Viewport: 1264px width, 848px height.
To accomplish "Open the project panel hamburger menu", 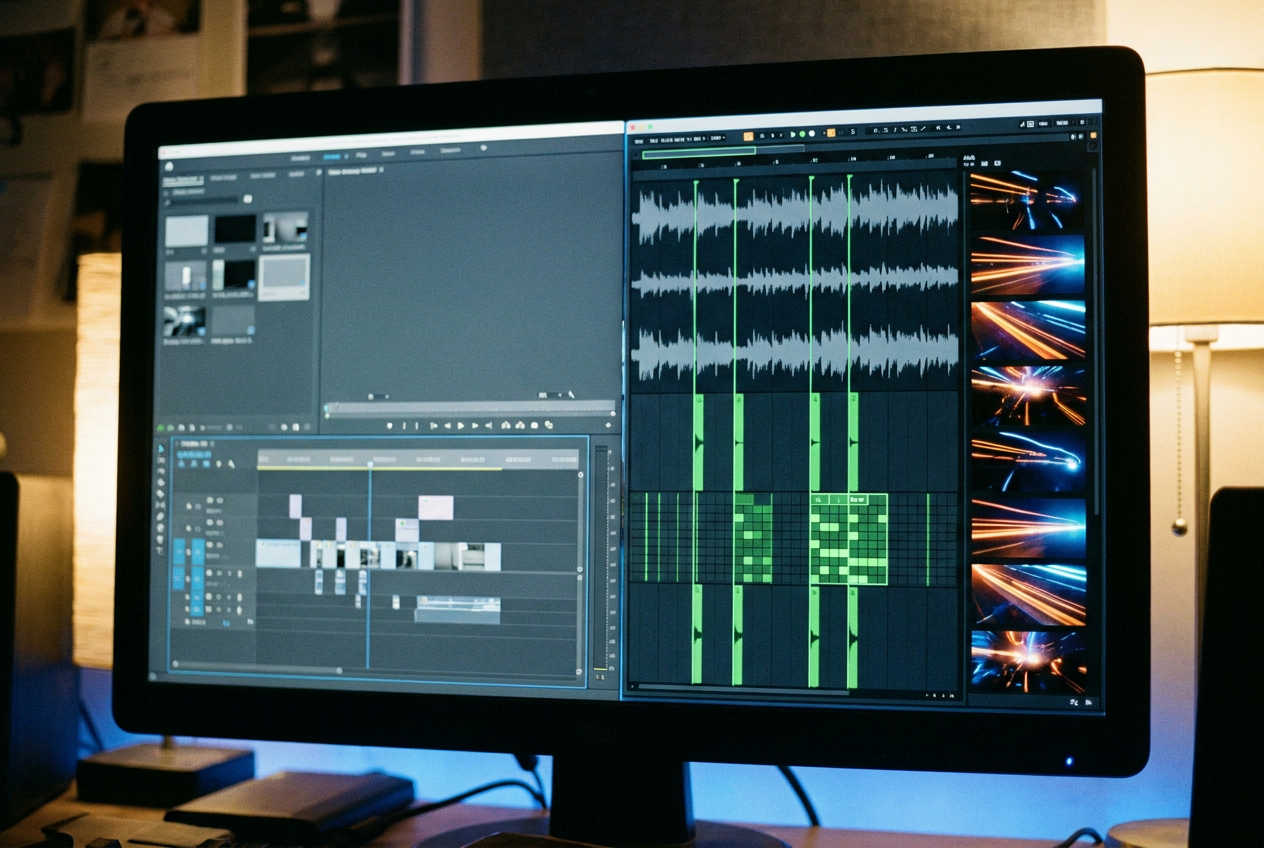I will pos(202,178).
